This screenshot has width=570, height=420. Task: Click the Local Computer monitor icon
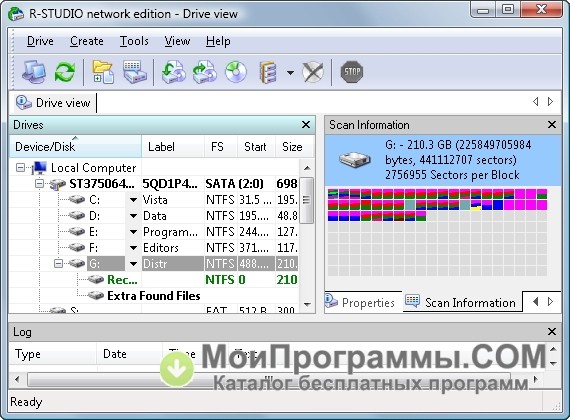point(39,168)
